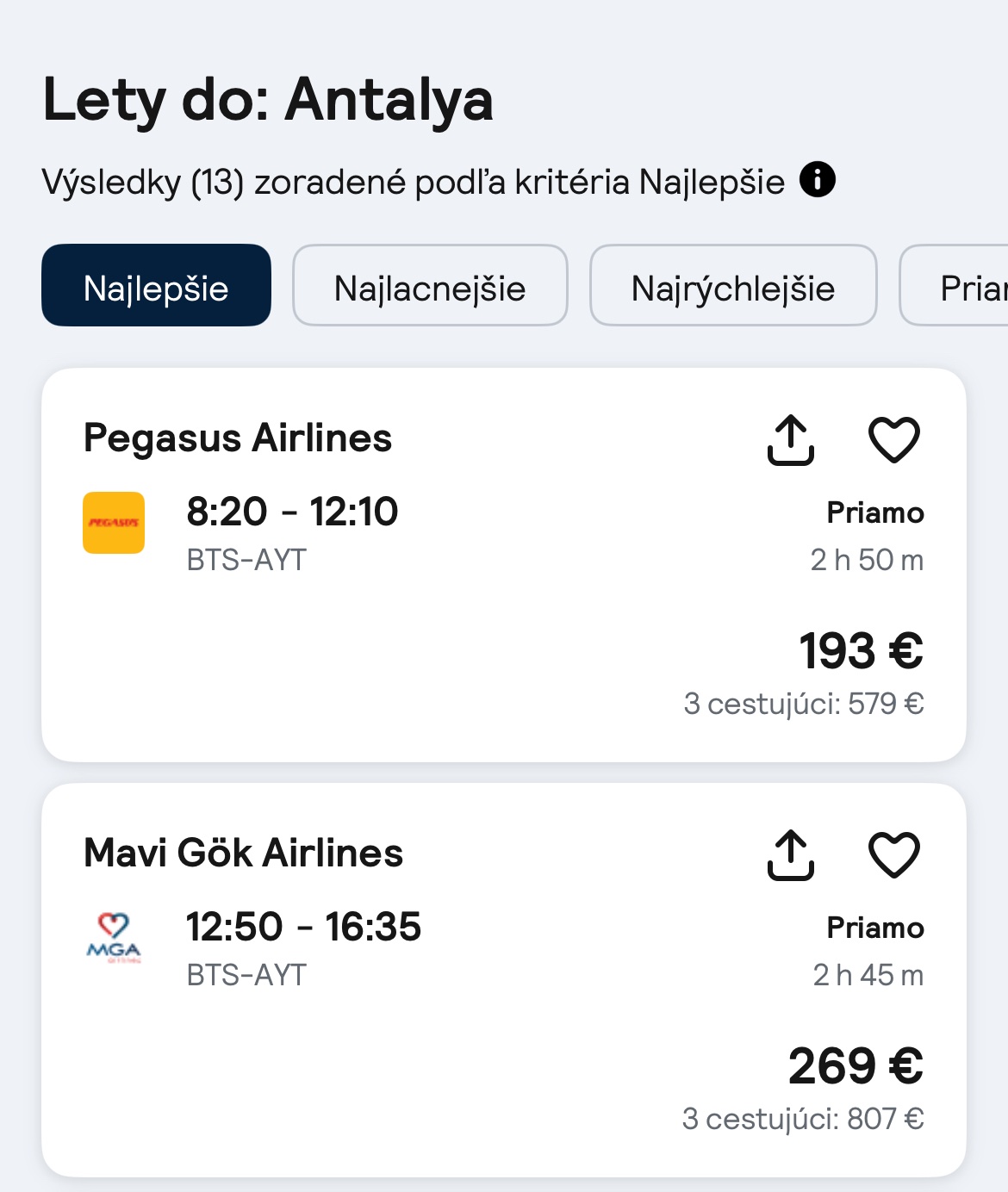The height and width of the screenshot is (1192, 1008).
Task: Open the sorting info icon beside Najlepšie
Action: point(817,180)
